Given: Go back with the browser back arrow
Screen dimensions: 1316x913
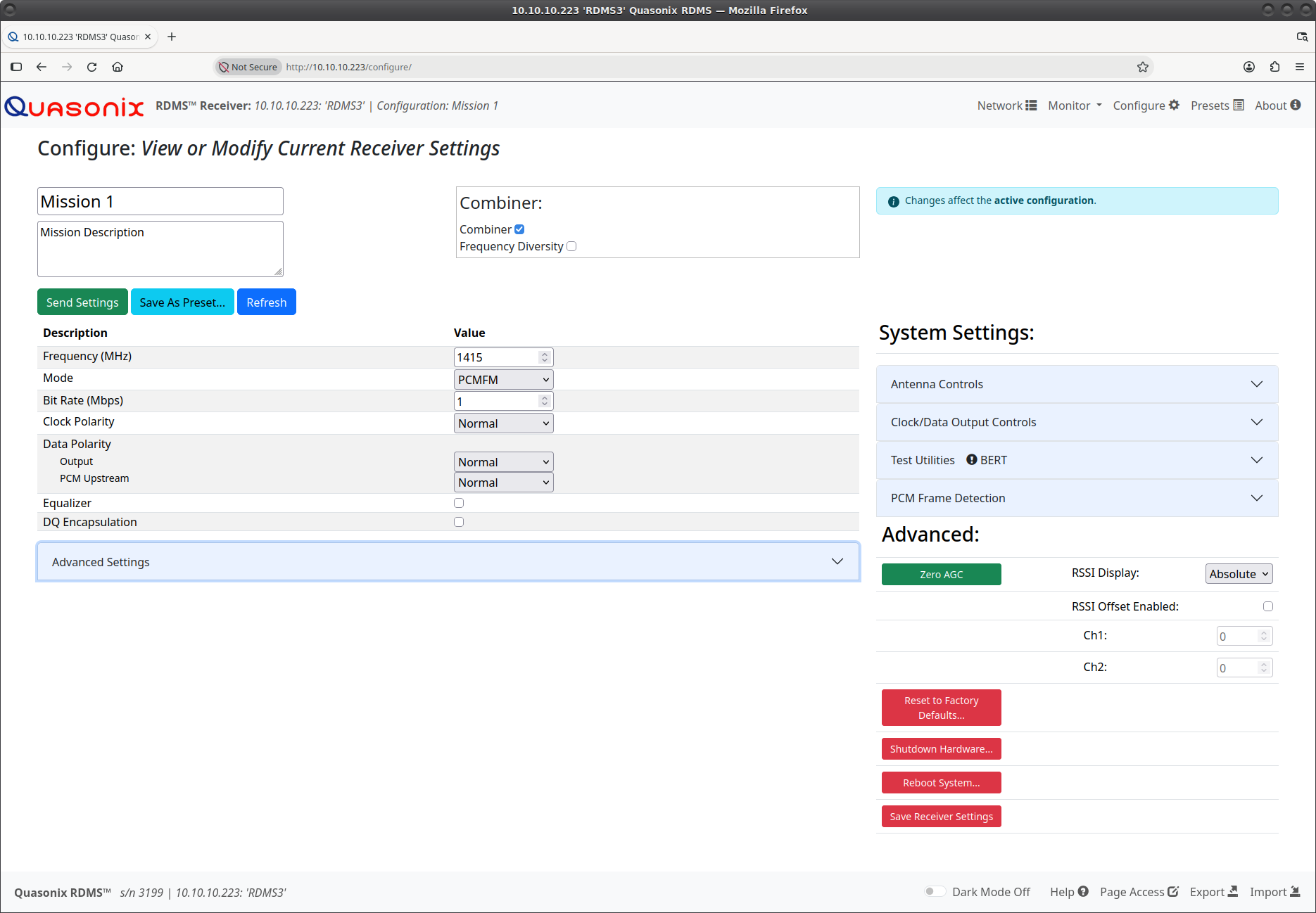Looking at the screenshot, I should pos(42,67).
